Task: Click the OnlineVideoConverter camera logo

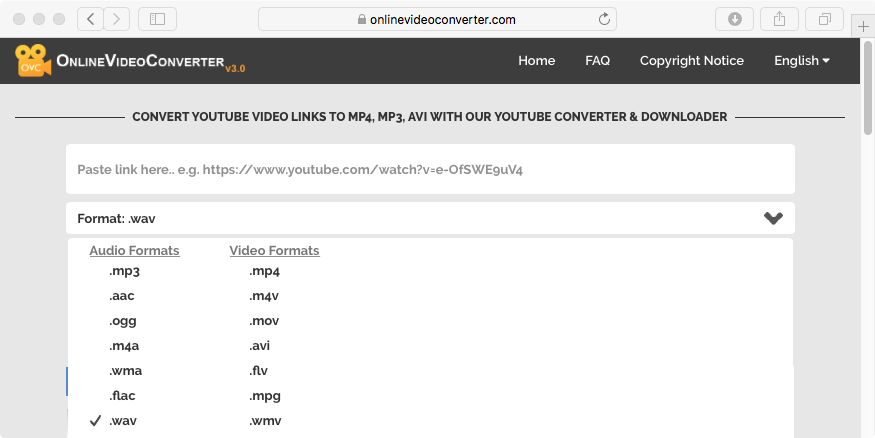Action: coord(33,61)
